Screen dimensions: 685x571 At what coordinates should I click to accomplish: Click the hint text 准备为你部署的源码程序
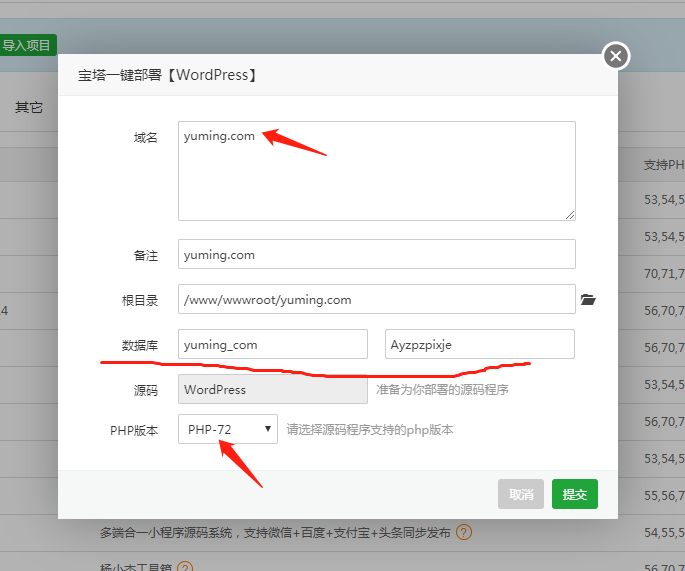[x=442, y=389]
